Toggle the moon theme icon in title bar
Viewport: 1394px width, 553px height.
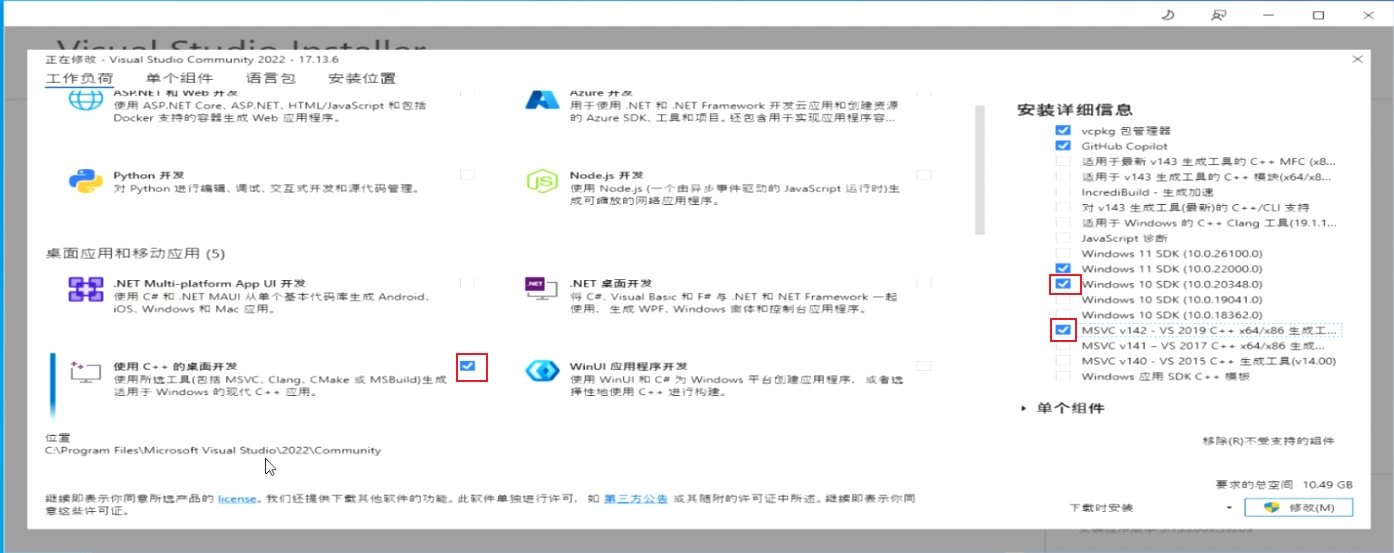click(1167, 15)
